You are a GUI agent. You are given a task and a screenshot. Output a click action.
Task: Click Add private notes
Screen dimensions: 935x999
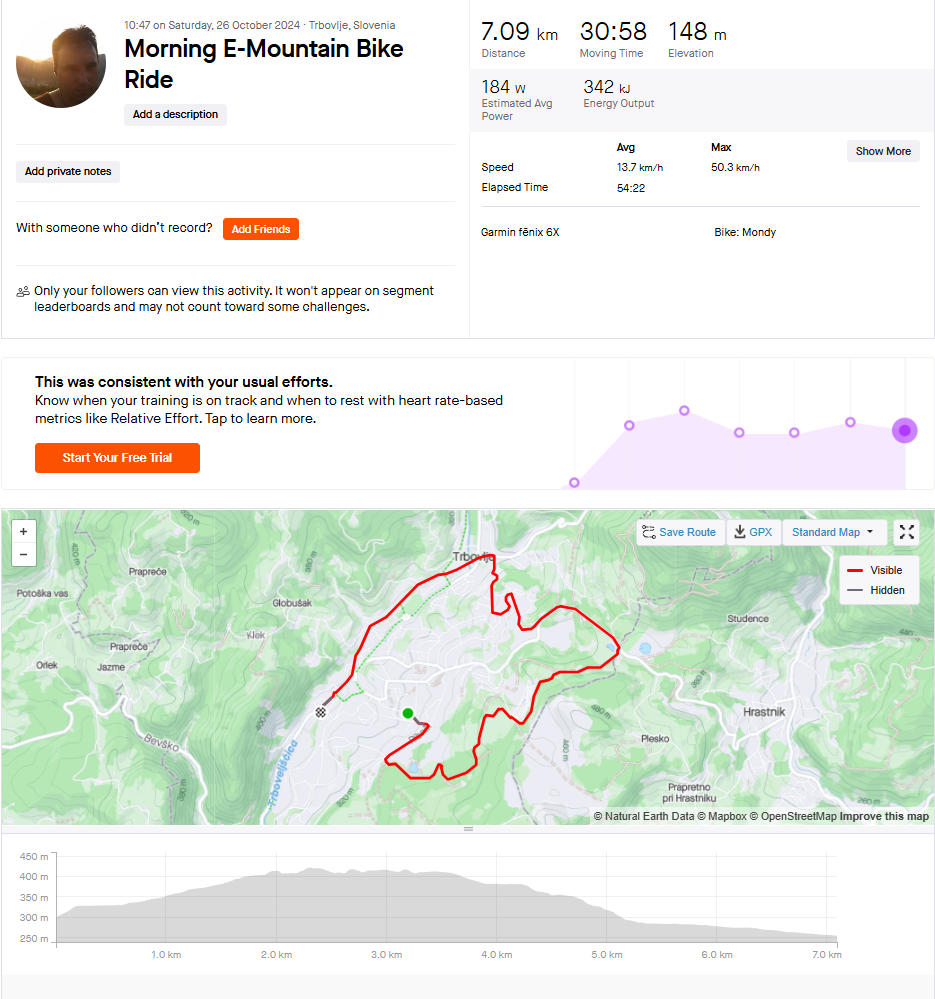coord(68,171)
